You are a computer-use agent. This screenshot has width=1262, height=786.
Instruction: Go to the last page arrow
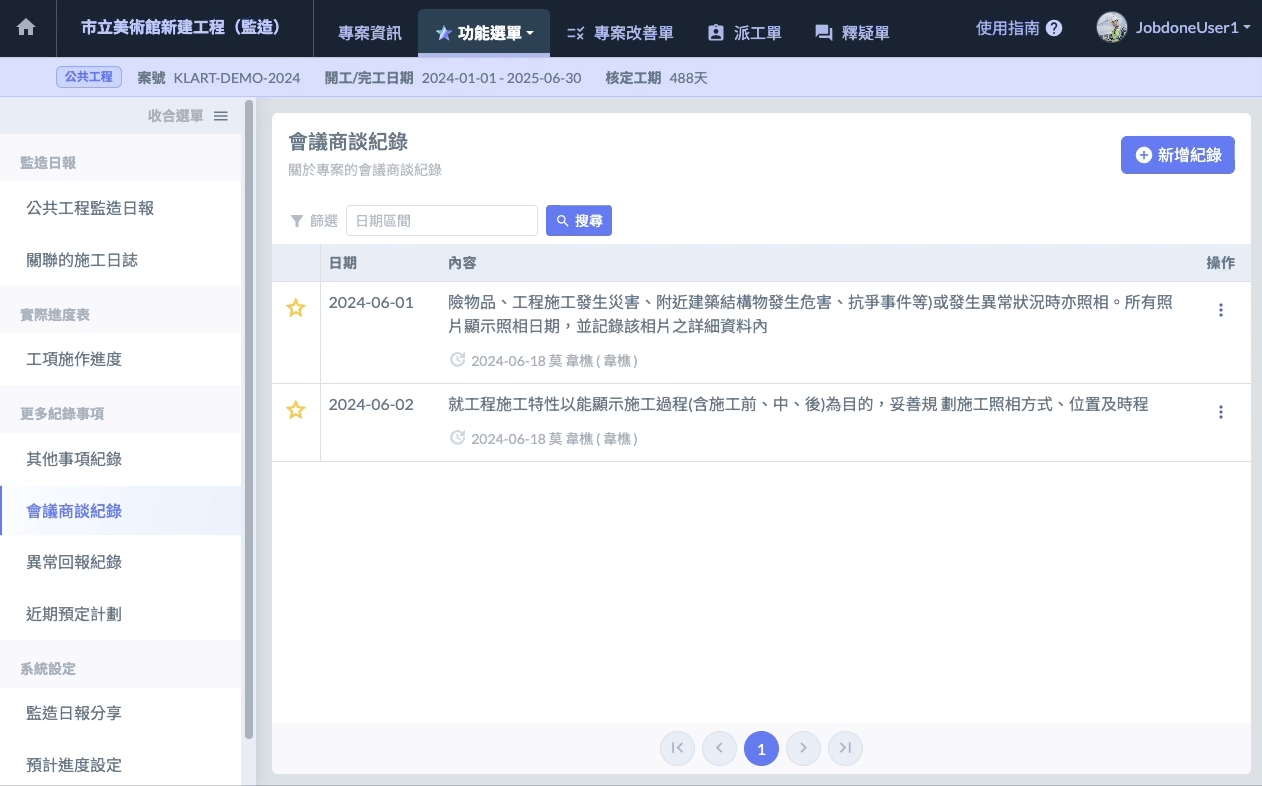(845, 748)
